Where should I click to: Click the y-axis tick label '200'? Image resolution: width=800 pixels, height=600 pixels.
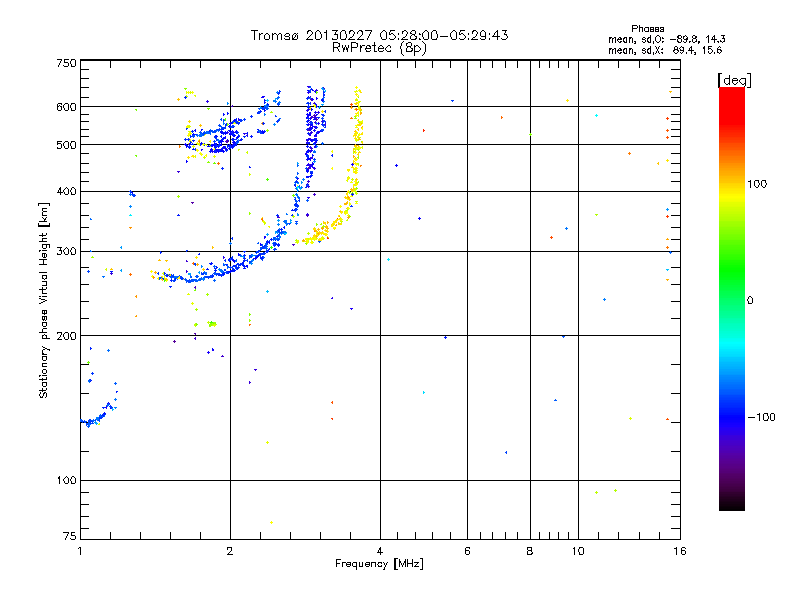point(66,336)
